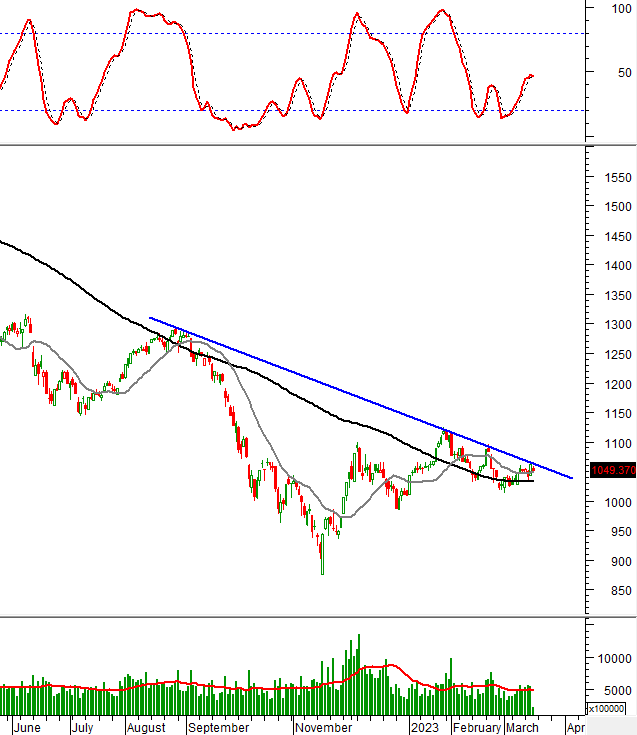The image size is (637, 735).
Task: Select the March label on time axis
Action: point(522,728)
